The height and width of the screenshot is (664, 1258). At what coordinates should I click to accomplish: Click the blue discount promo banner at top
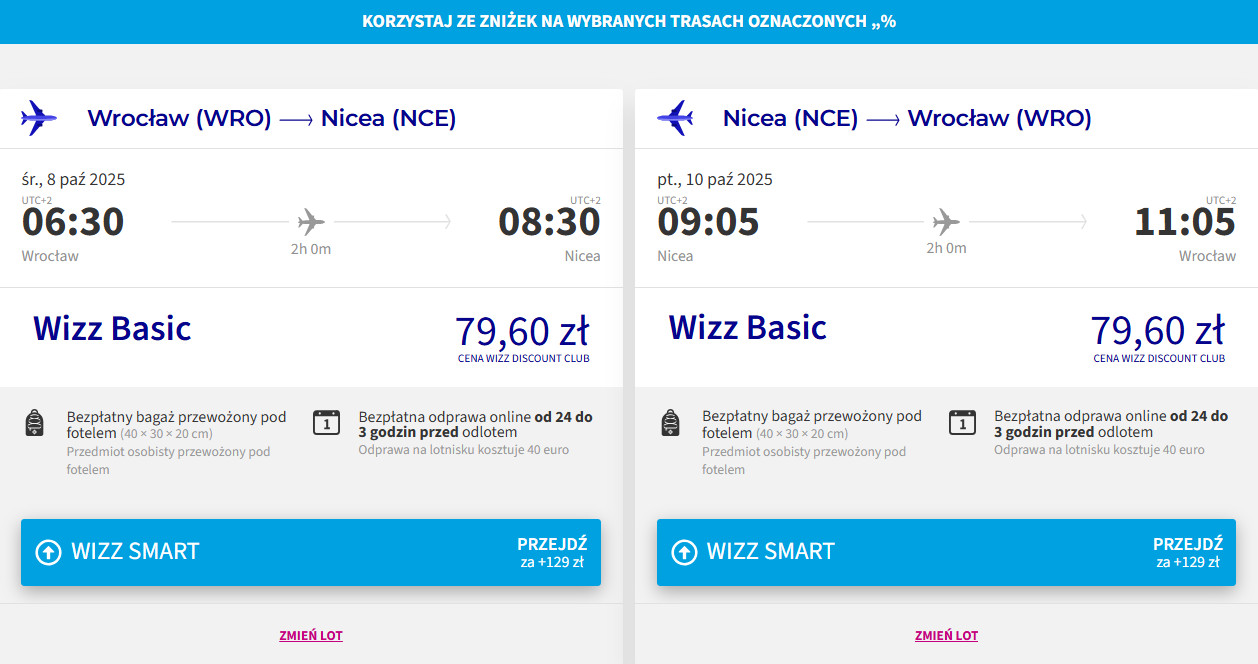tap(629, 21)
